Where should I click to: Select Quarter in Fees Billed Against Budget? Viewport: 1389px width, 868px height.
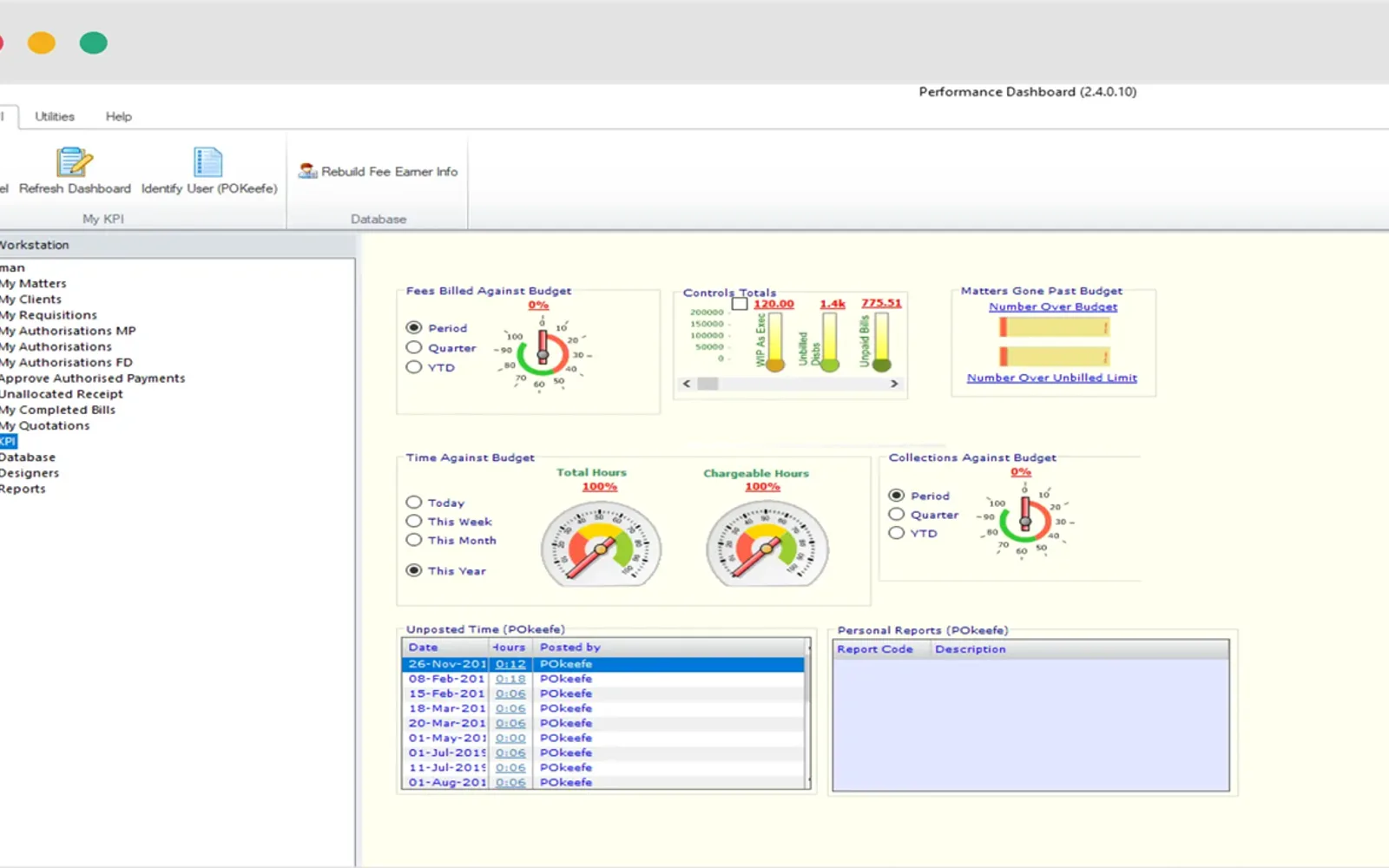[x=414, y=347]
